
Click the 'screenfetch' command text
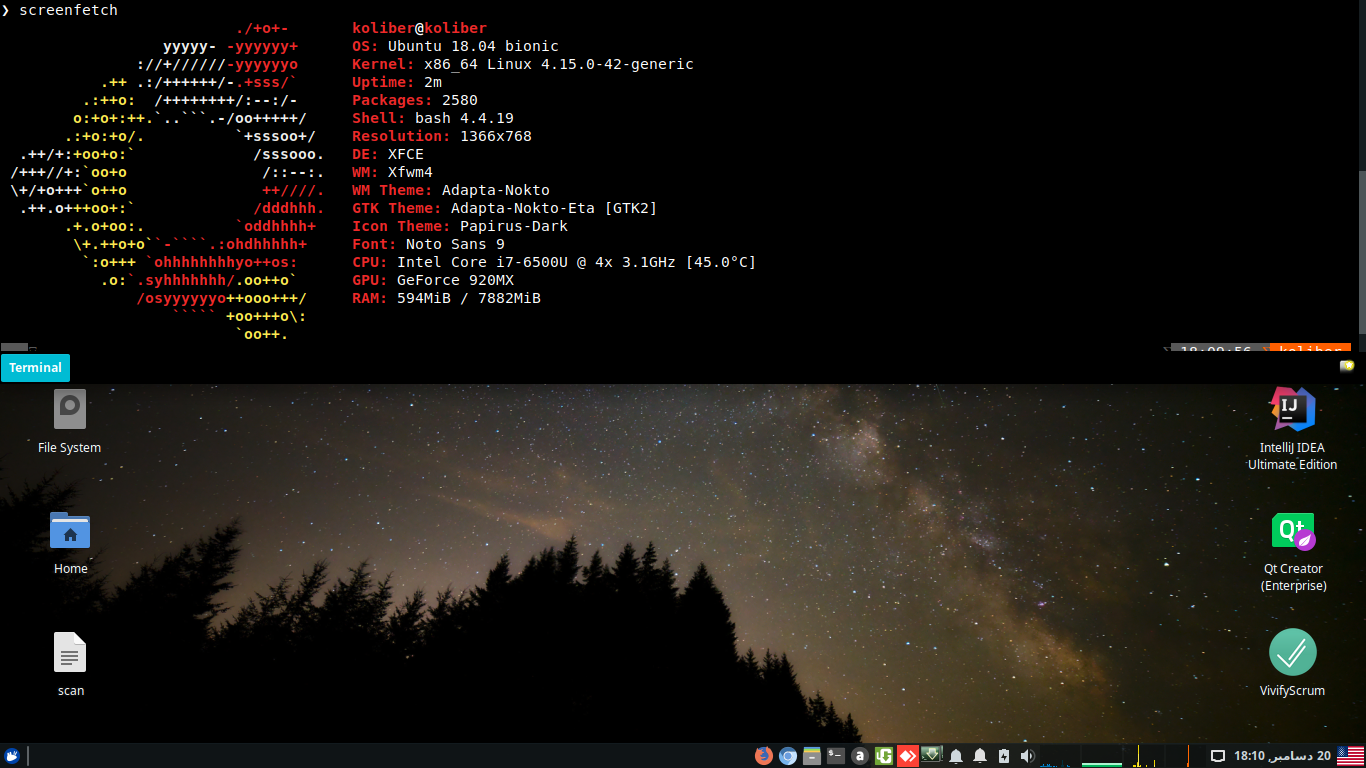point(68,10)
